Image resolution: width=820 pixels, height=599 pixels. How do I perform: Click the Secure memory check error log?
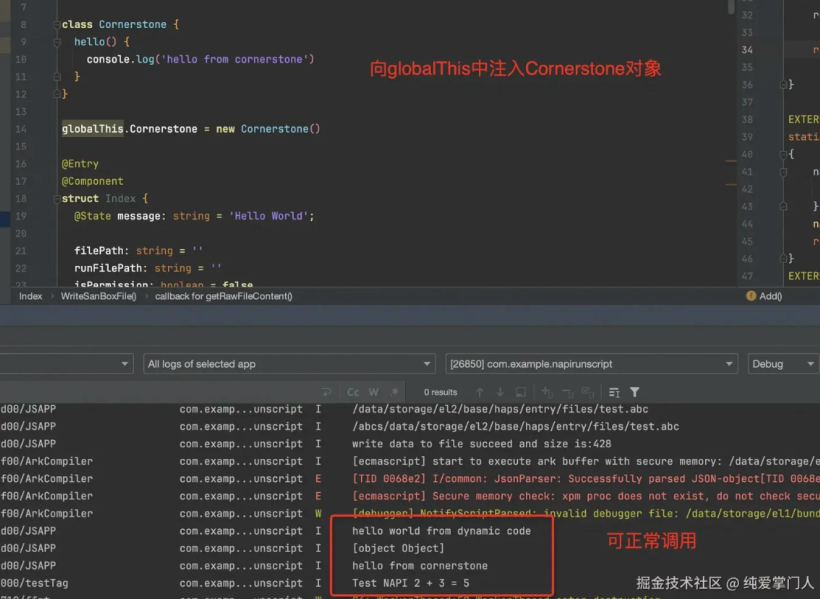pyautogui.click(x=586, y=496)
